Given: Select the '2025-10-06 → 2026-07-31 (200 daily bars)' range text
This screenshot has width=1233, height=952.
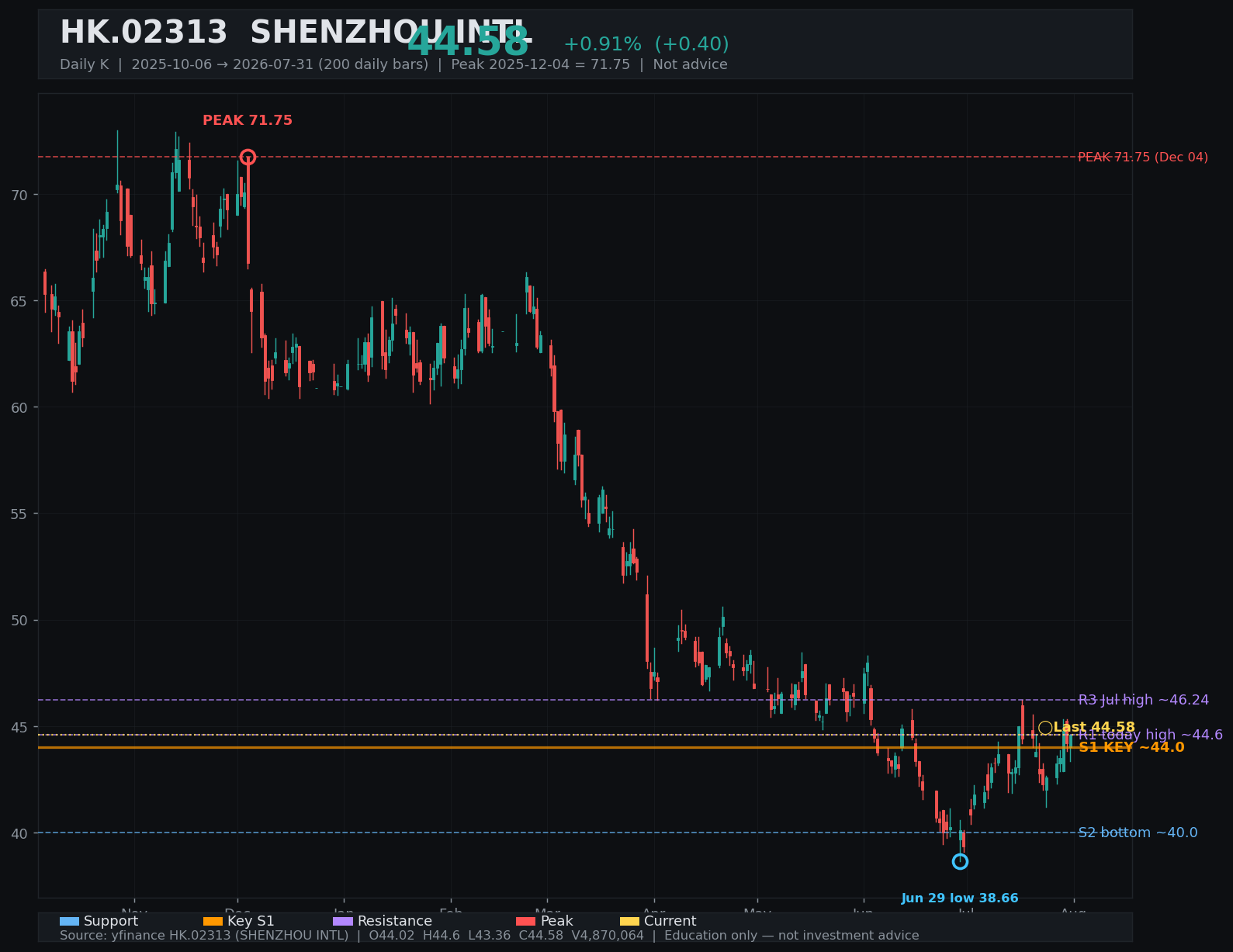Looking at the screenshot, I should point(280,64).
